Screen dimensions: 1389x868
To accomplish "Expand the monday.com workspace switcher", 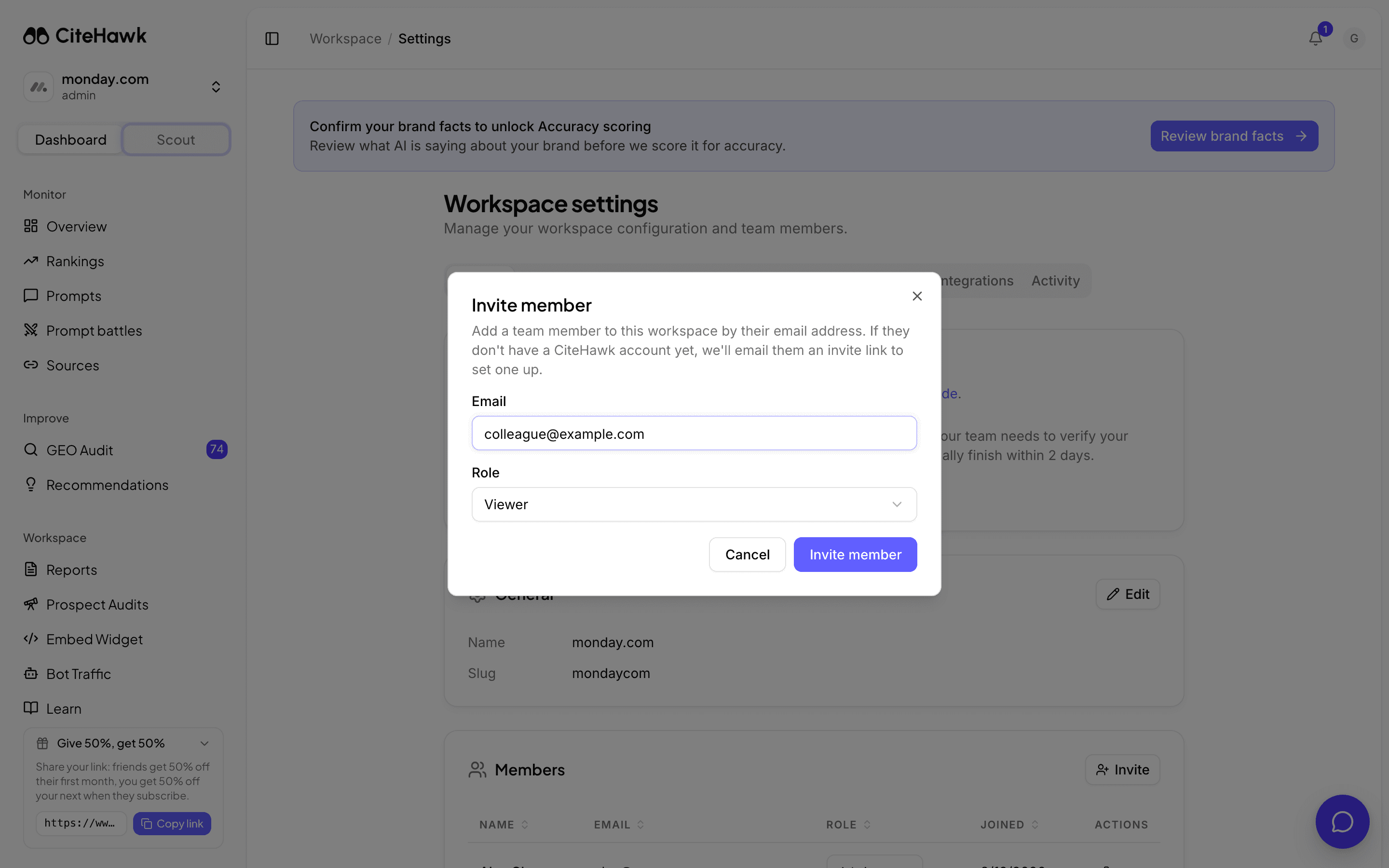I will pos(216,87).
